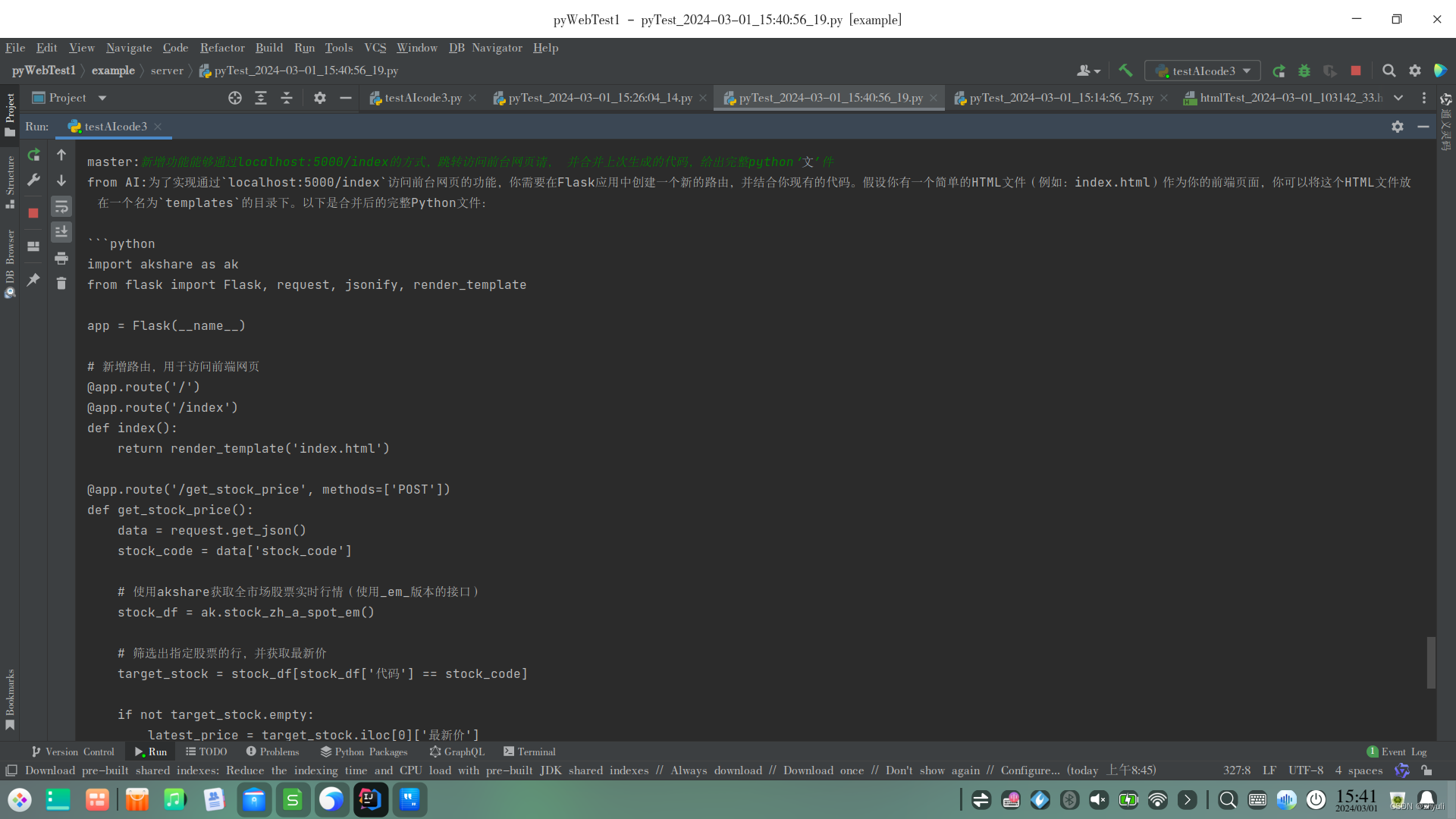This screenshot has height=819, width=1456.
Task: Rerun testAIcode3 in Run panel
Action: tap(33, 155)
